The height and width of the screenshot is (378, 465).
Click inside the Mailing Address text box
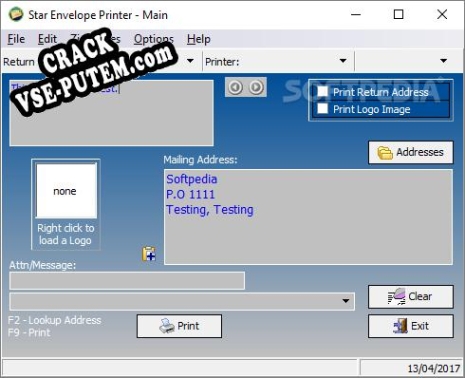pyautogui.click(x=308, y=217)
